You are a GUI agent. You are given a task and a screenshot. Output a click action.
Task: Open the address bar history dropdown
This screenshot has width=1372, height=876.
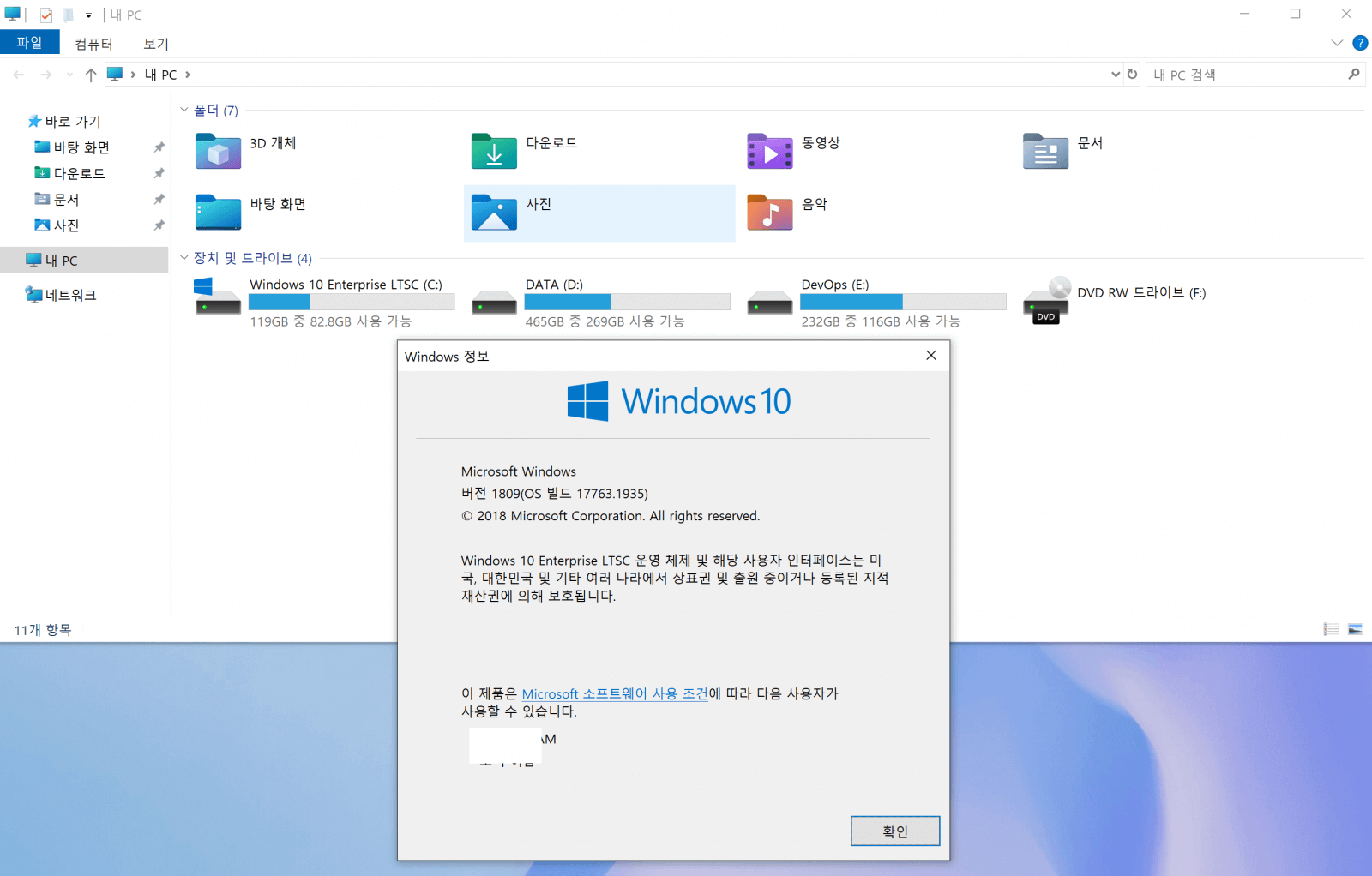pyautogui.click(x=1116, y=75)
